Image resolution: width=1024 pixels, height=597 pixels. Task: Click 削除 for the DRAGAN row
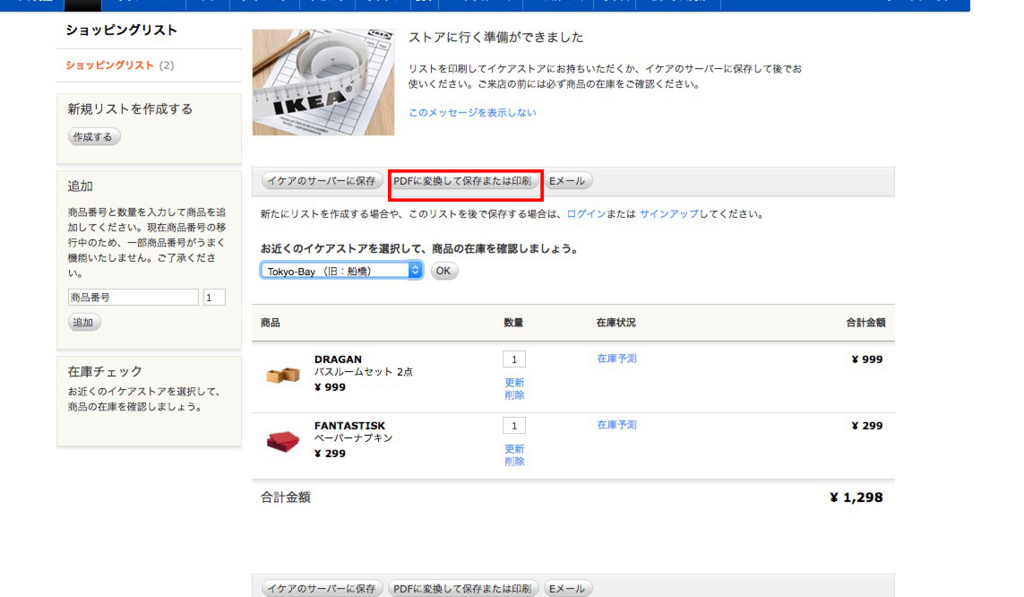(x=514, y=395)
